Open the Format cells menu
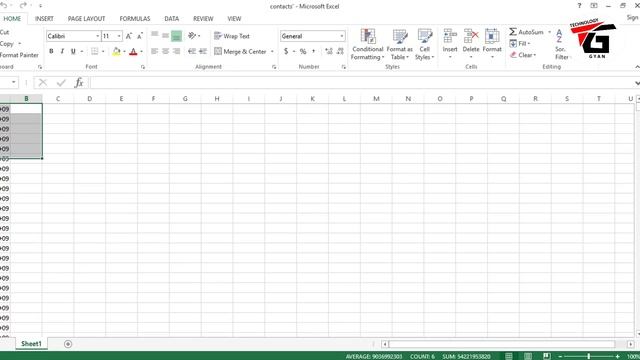The height and width of the screenshot is (360, 640). pyautogui.click(x=492, y=44)
